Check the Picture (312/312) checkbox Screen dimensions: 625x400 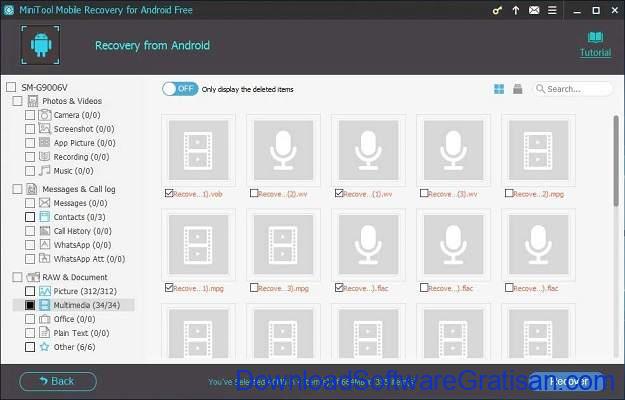30,291
